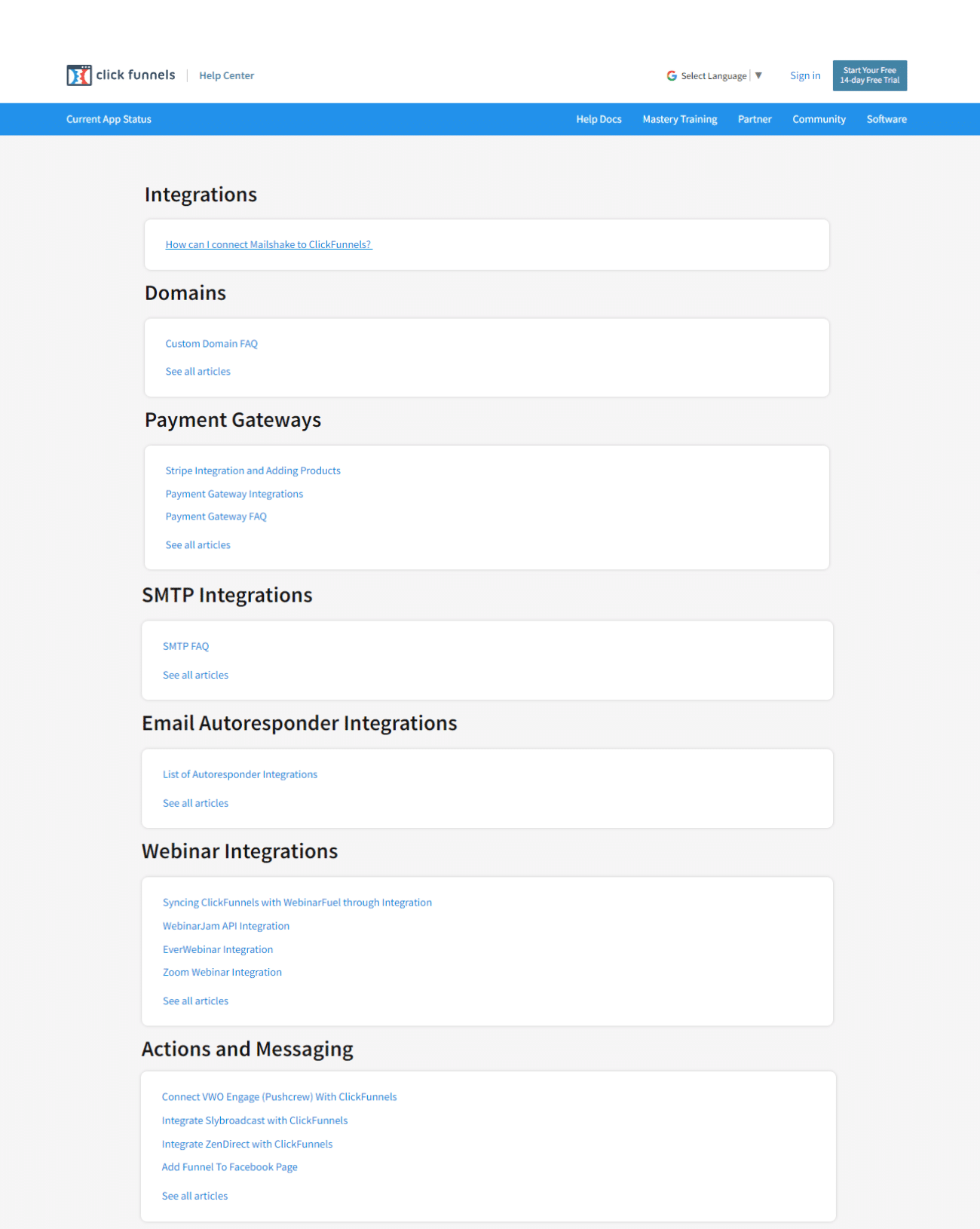The image size is (980, 1229).
Task: Open the Community menu item
Action: [x=819, y=119]
